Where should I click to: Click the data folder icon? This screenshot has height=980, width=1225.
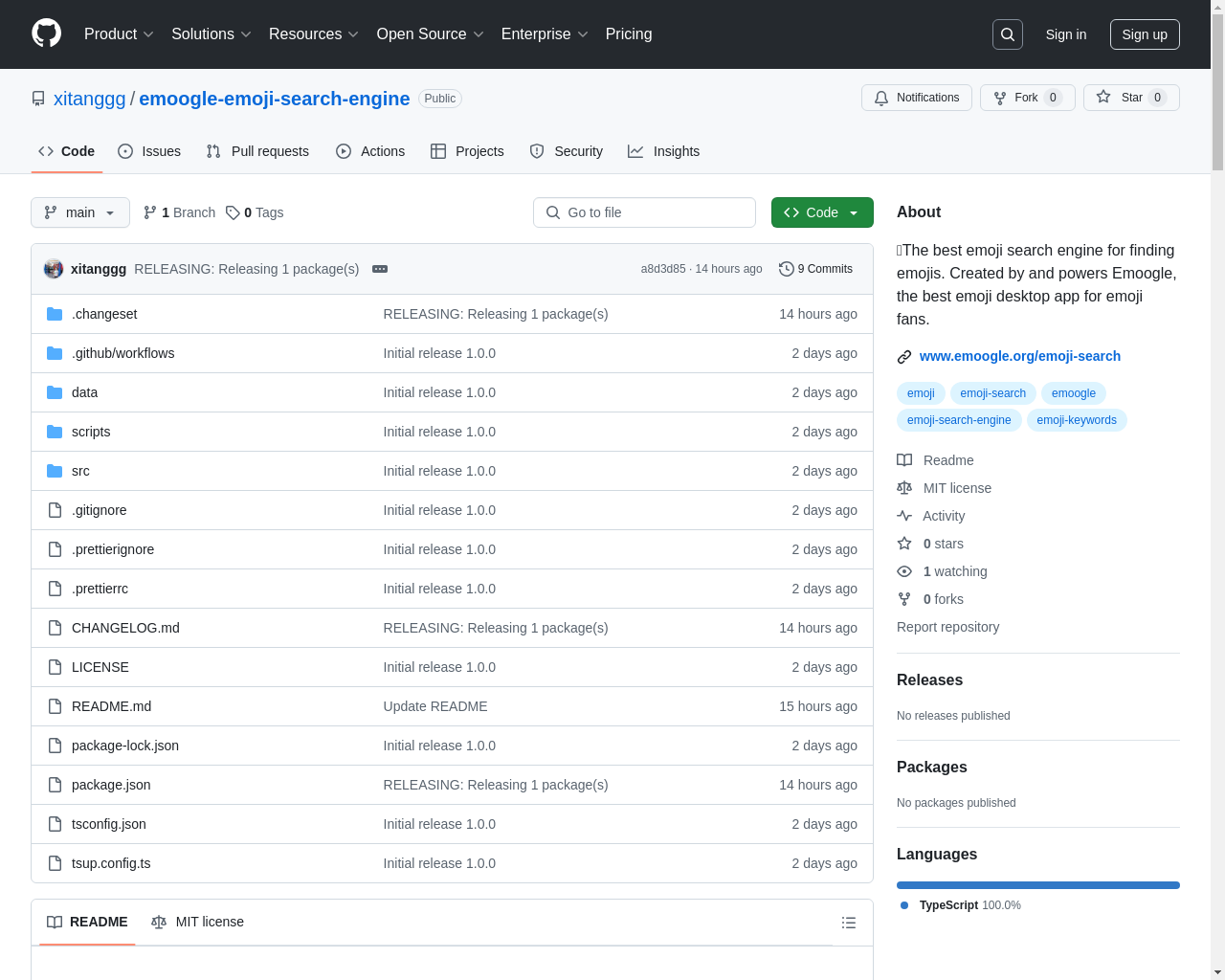[x=55, y=392]
